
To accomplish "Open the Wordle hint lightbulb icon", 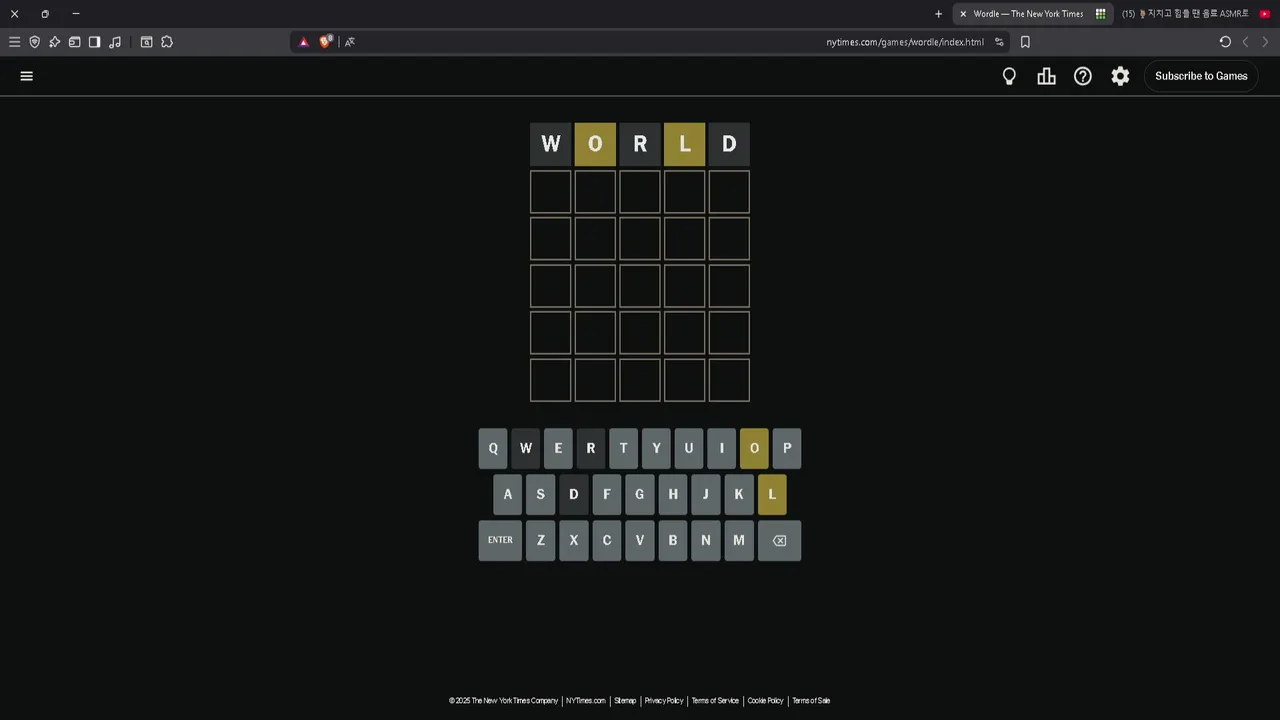I will click(1009, 76).
